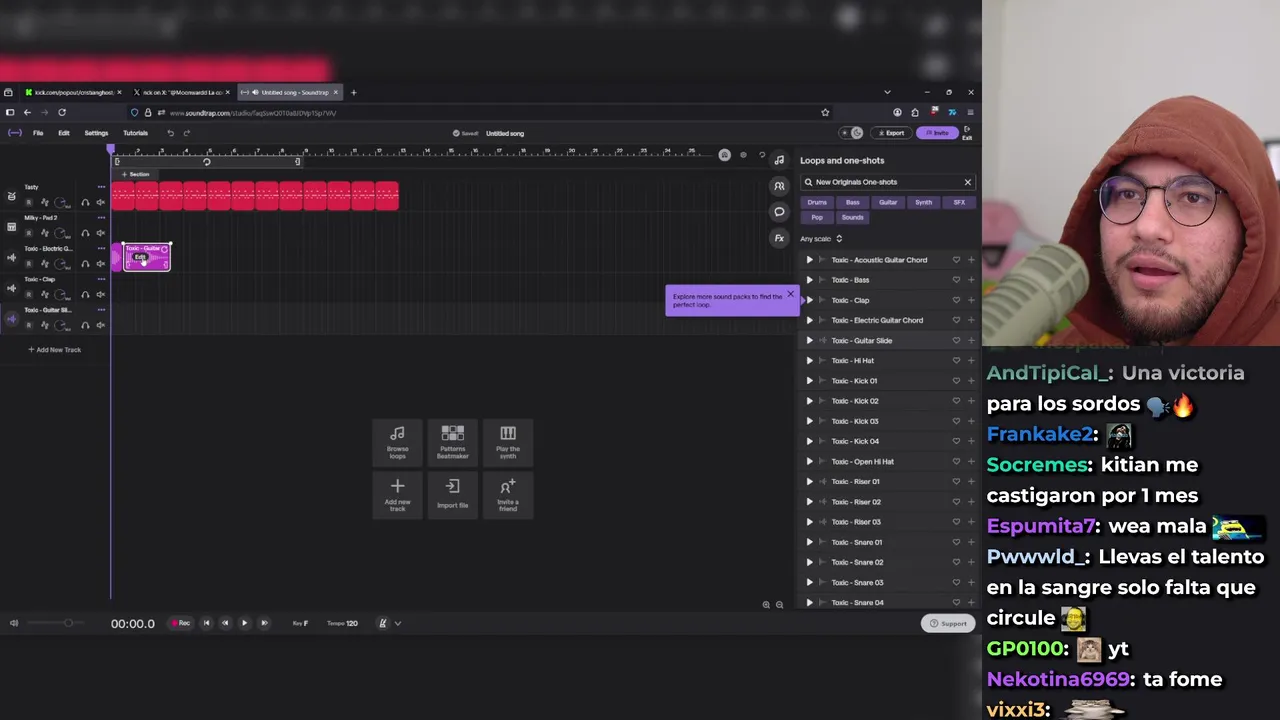The width and height of the screenshot is (1280, 720).
Task: Open the Tempo 120 setting
Action: 342,623
